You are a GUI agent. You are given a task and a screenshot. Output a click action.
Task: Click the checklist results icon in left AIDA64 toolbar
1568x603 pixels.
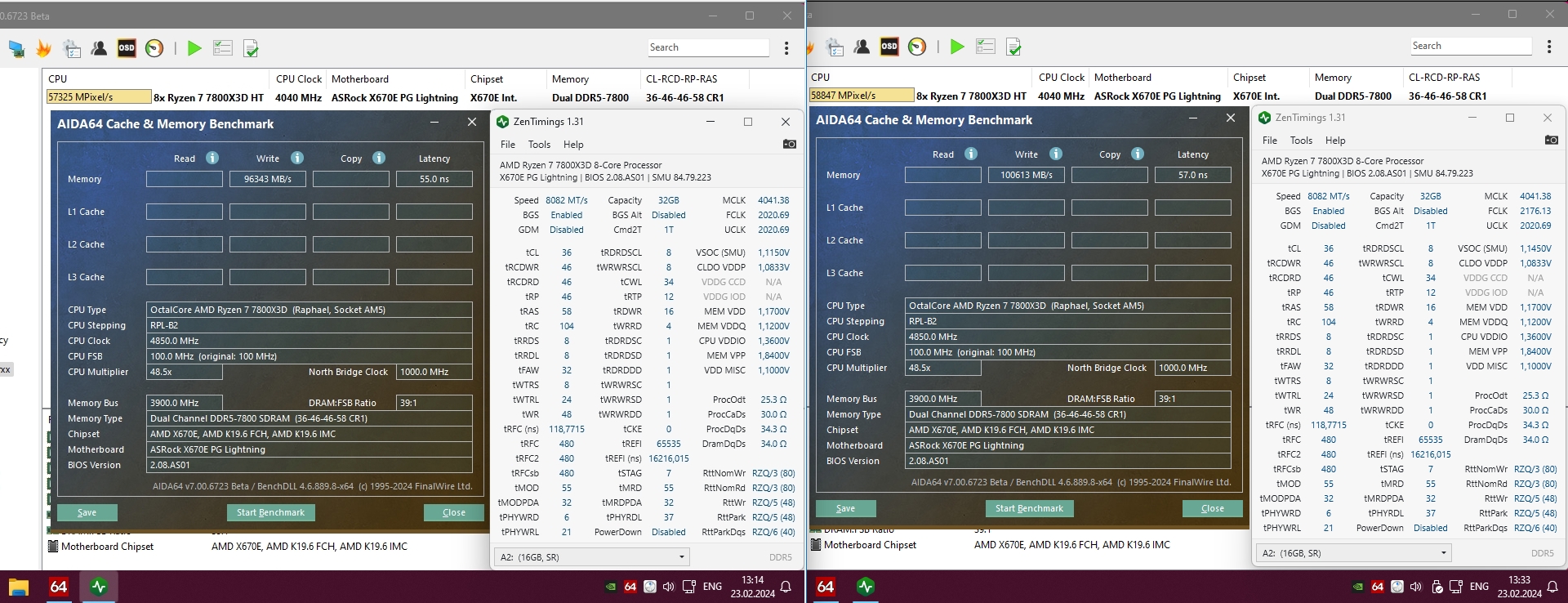[223, 48]
